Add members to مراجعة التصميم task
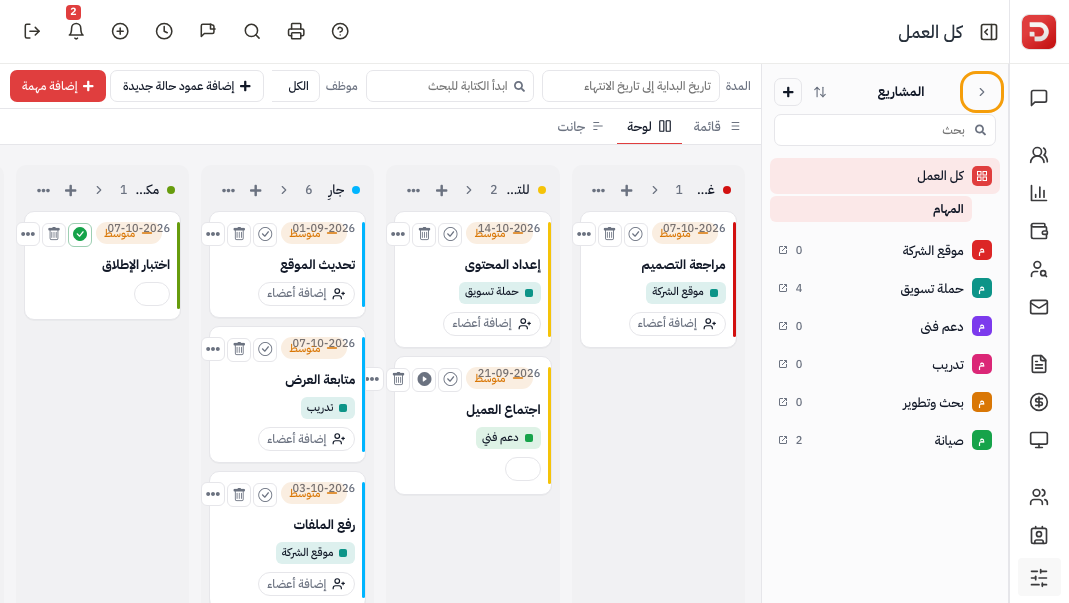This screenshot has width=1069, height=603. [677, 323]
